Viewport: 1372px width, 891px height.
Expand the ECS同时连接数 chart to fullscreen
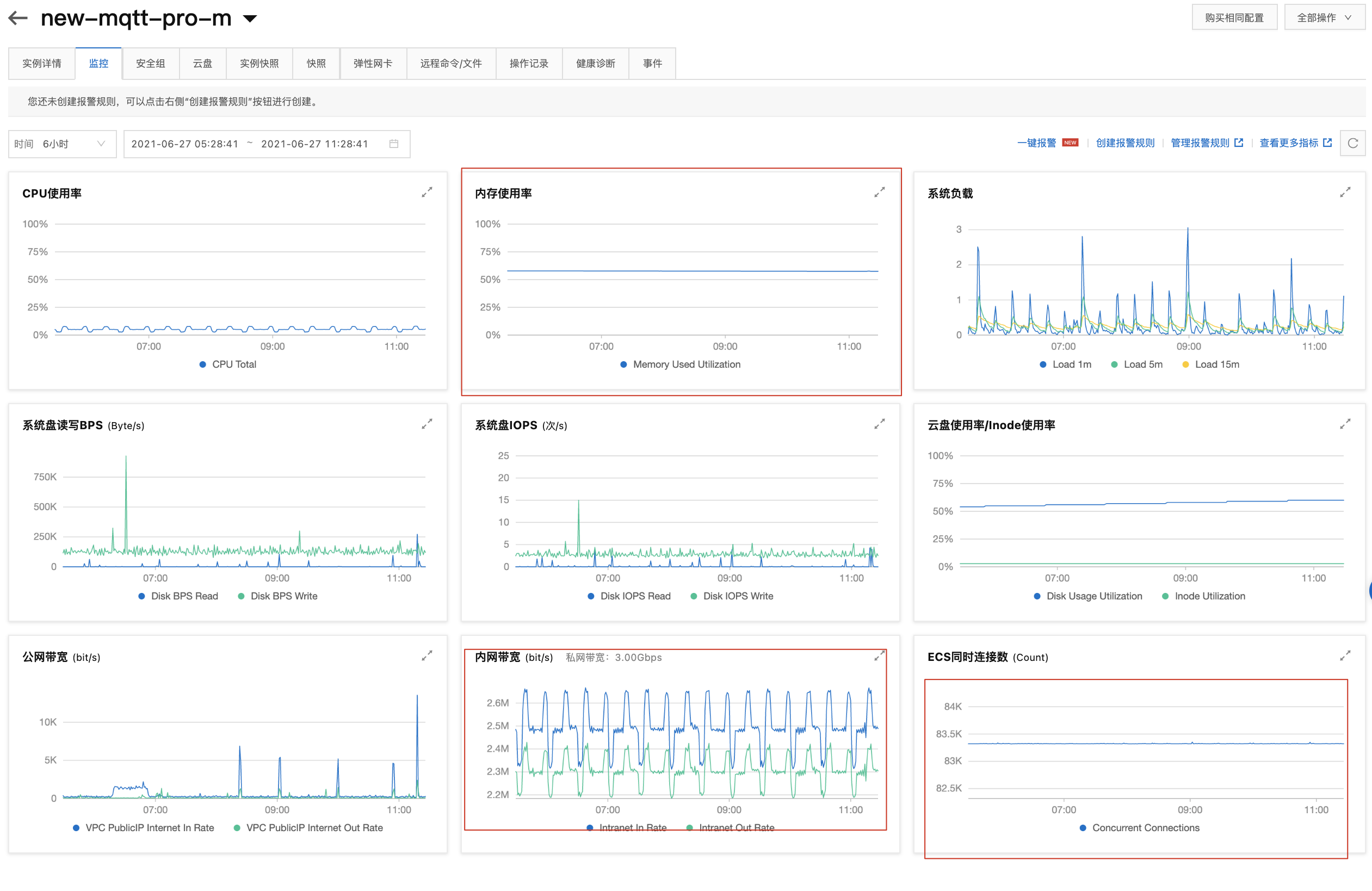(x=1345, y=655)
